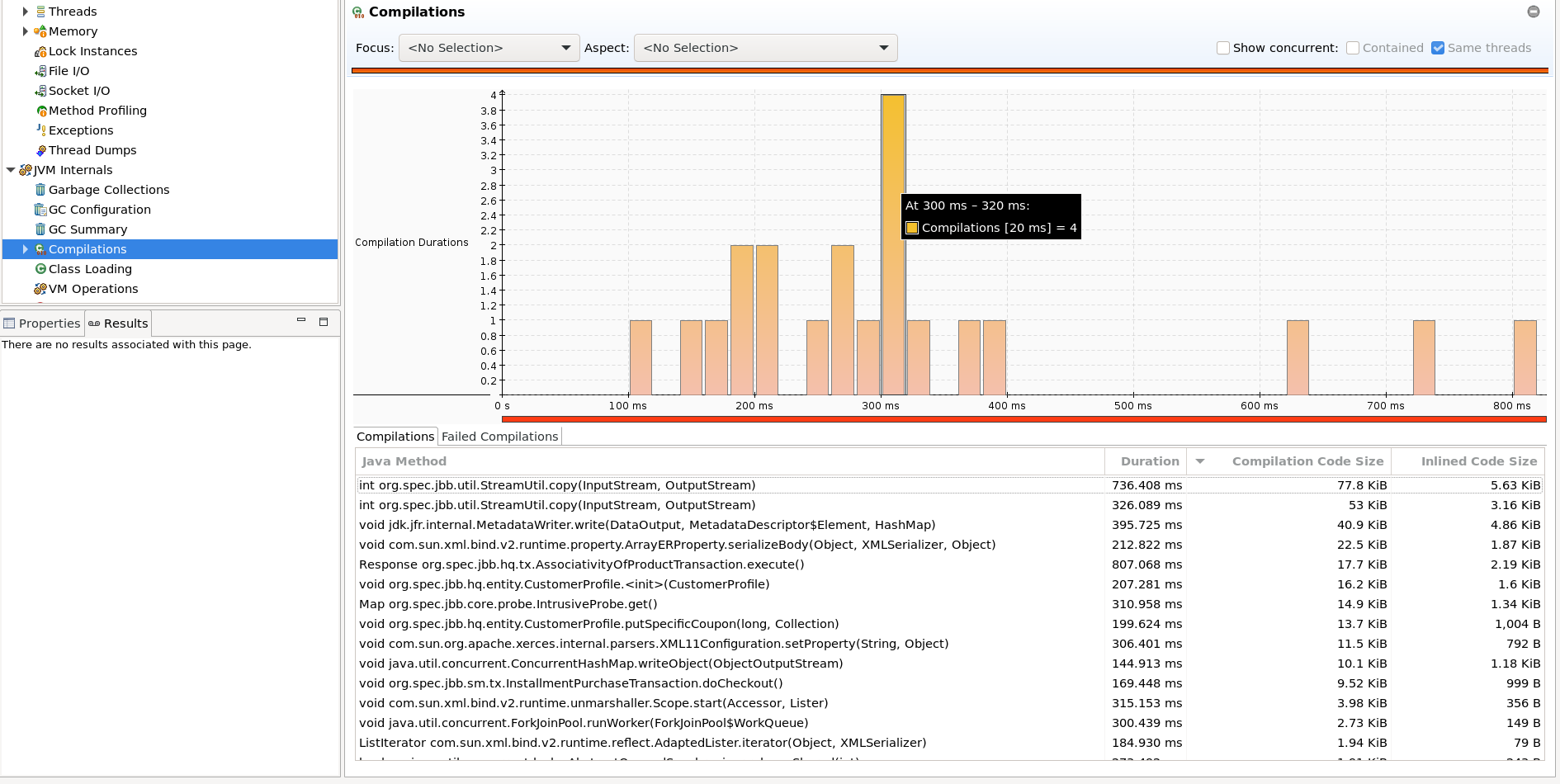Select the Compilations table tab
The height and width of the screenshot is (784, 1560).
click(395, 437)
